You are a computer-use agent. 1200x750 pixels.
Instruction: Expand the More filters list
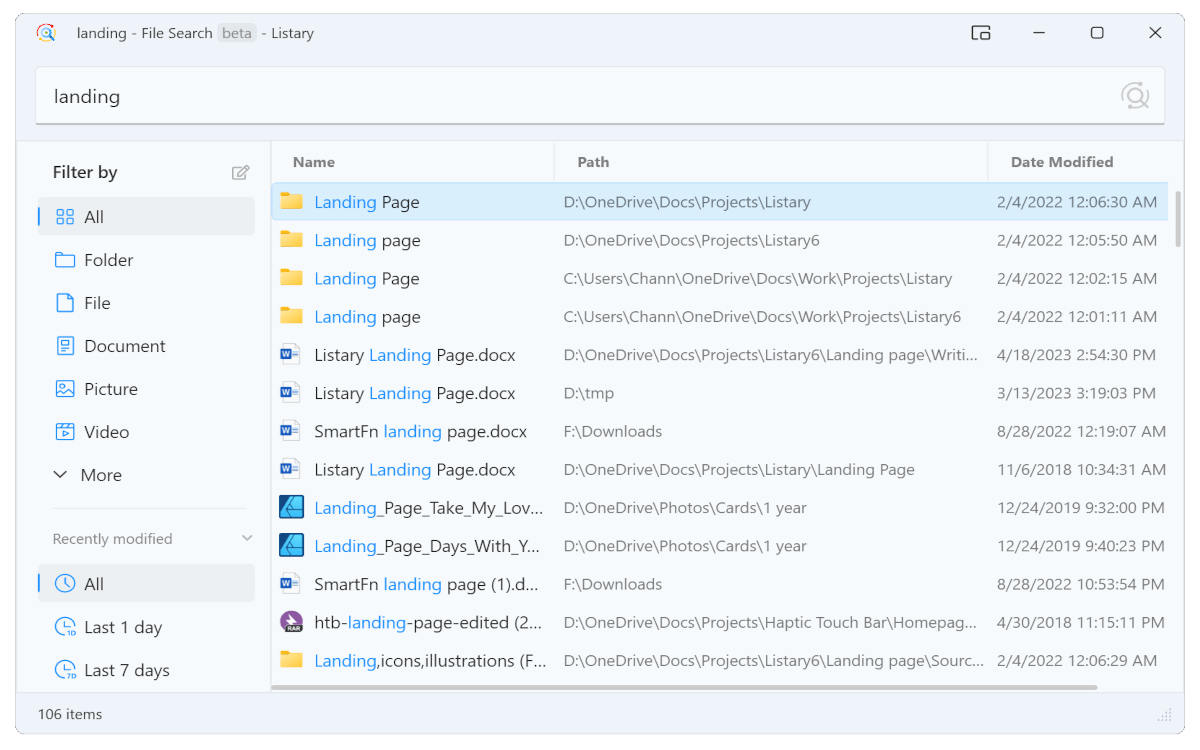point(100,475)
